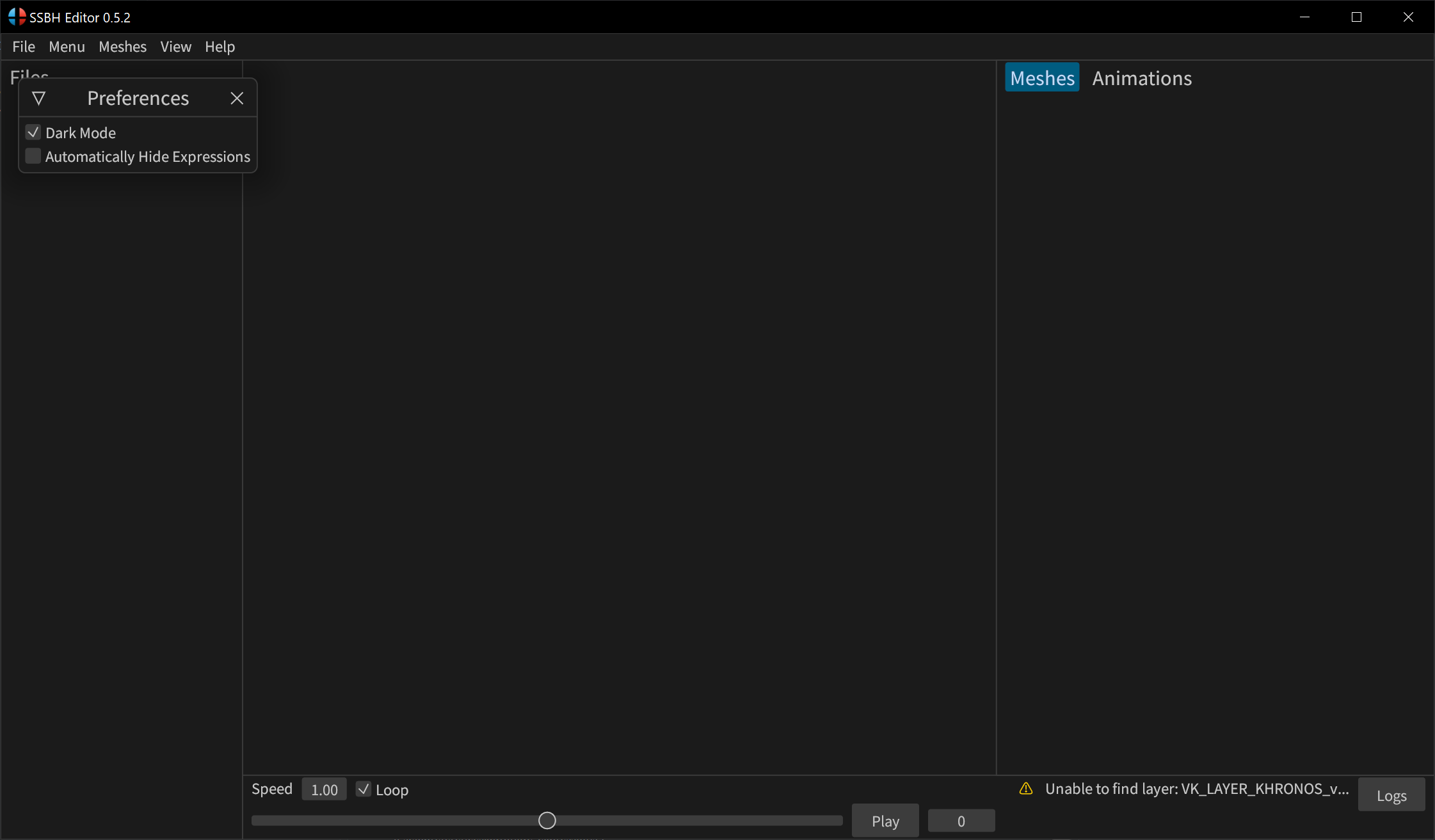Click the Play button
The image size is (1435, 840).
pyautogui.click(x=885, y=820)
